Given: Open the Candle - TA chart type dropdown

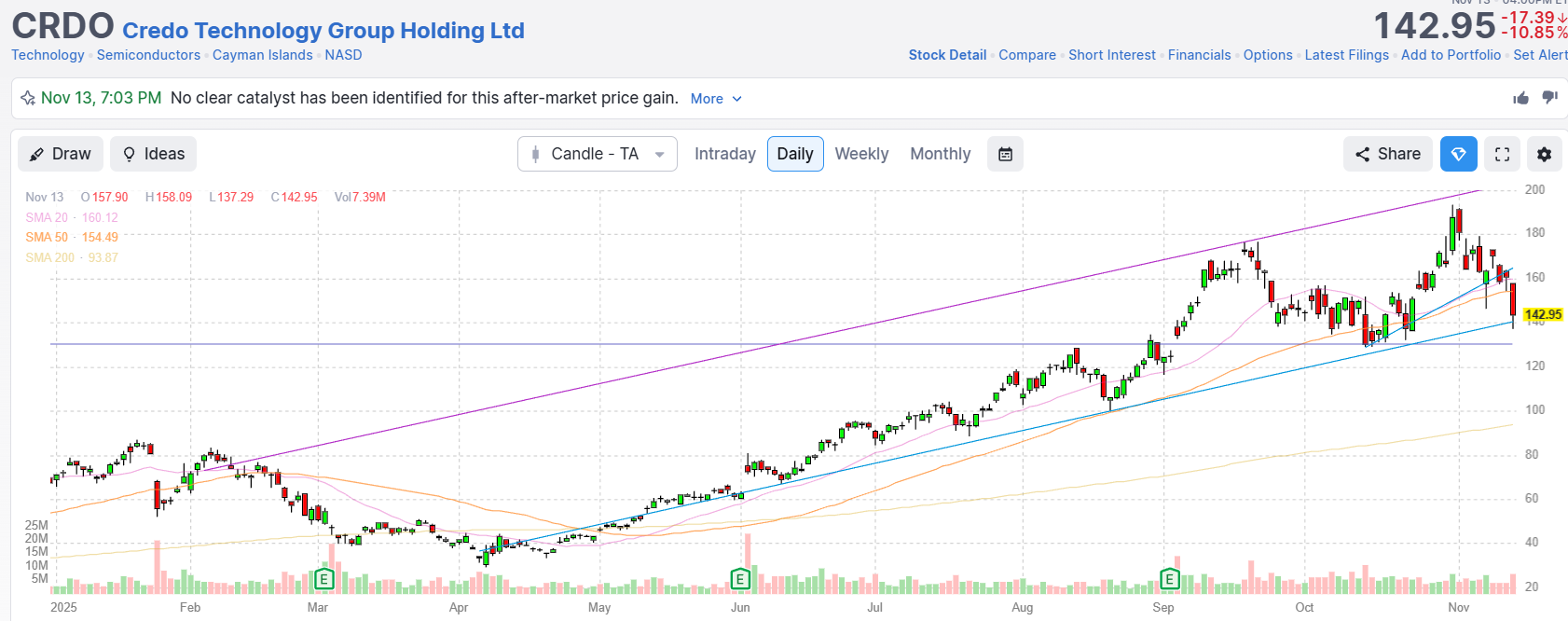Looking at the screenshot, I should tap(598, 154).
